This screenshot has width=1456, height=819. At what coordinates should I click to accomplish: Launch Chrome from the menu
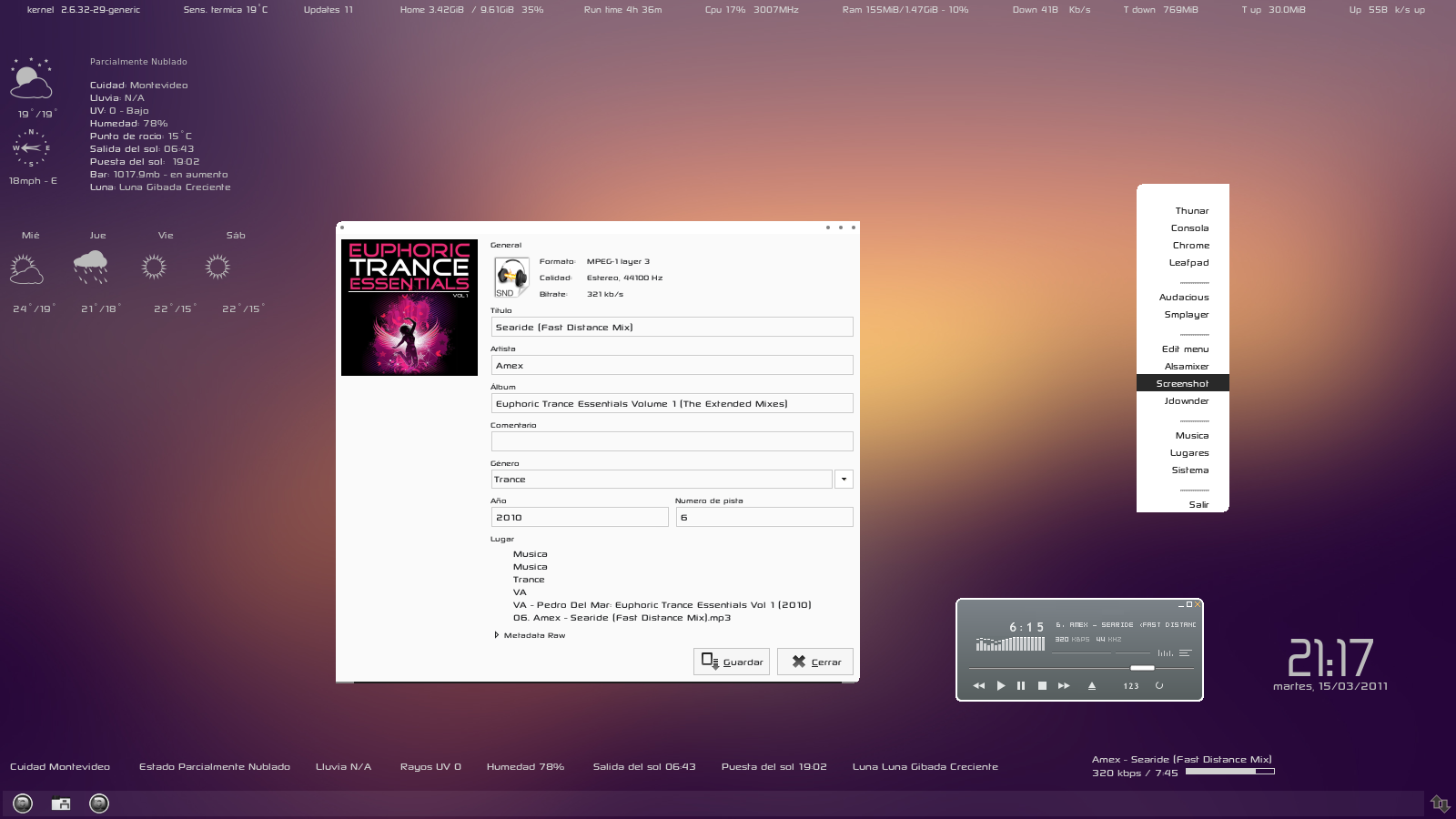pos(1183,245)
